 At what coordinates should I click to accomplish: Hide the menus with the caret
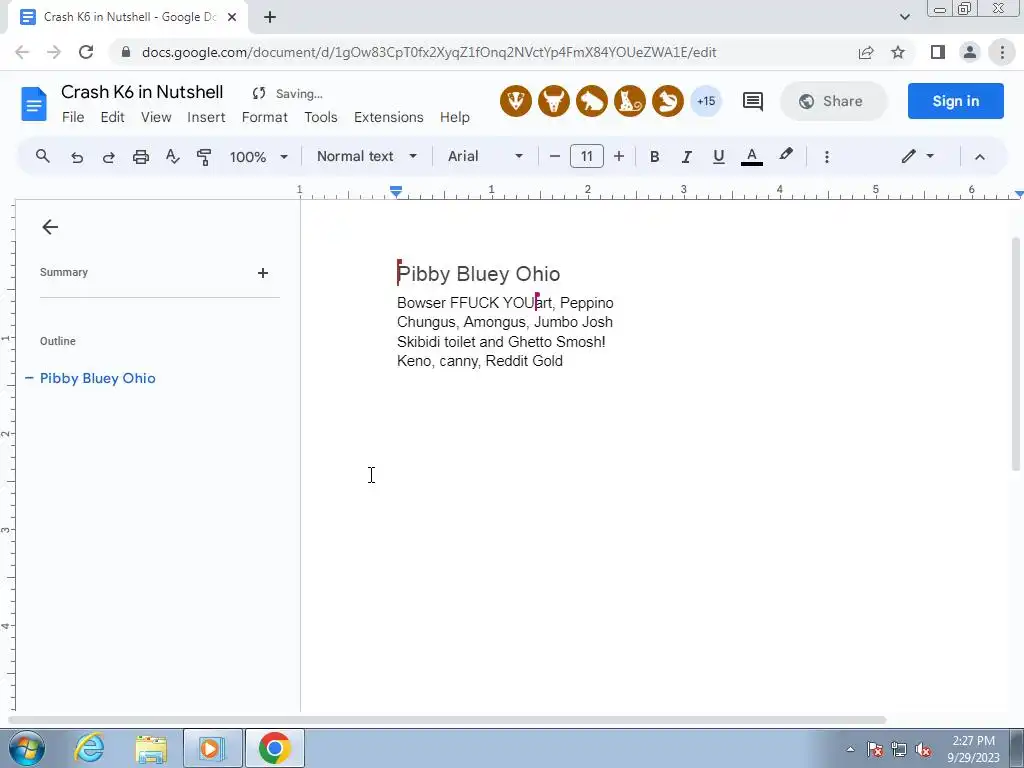(980, 157)
